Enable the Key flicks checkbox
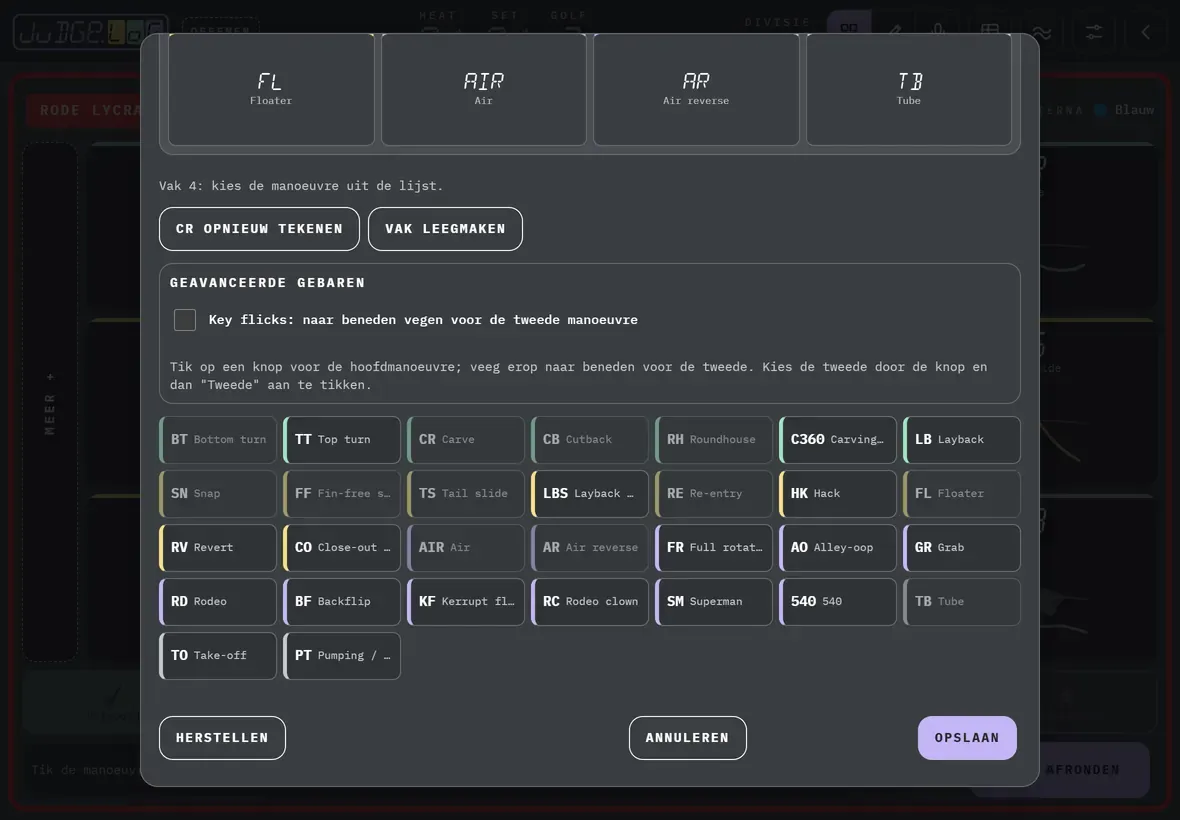Image resolution: width=1180 pixels, height=820 pixels. [x=184, y=320]
